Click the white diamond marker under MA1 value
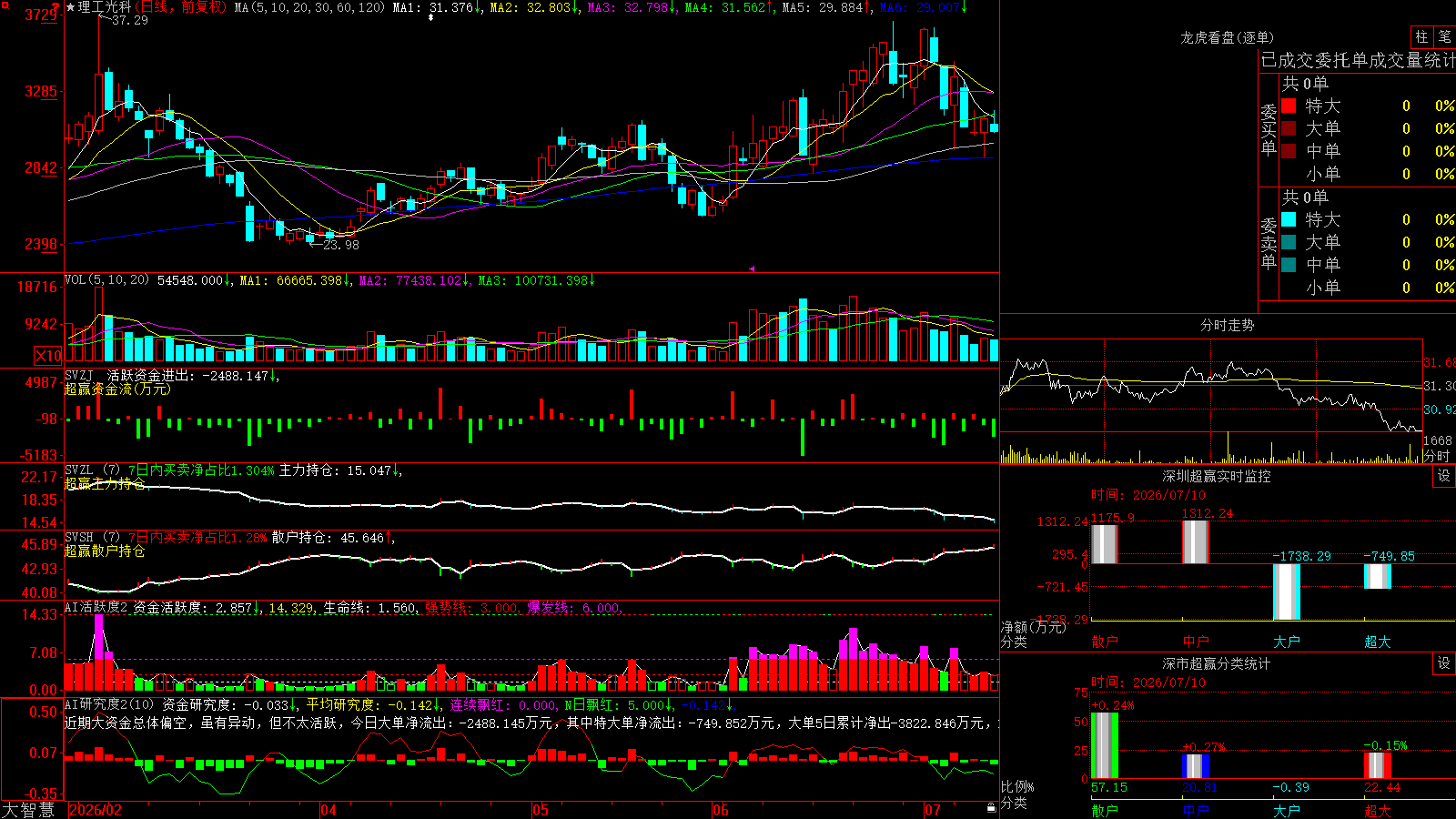This screenshot has width=1456, height=819. (x=431, y=17)
